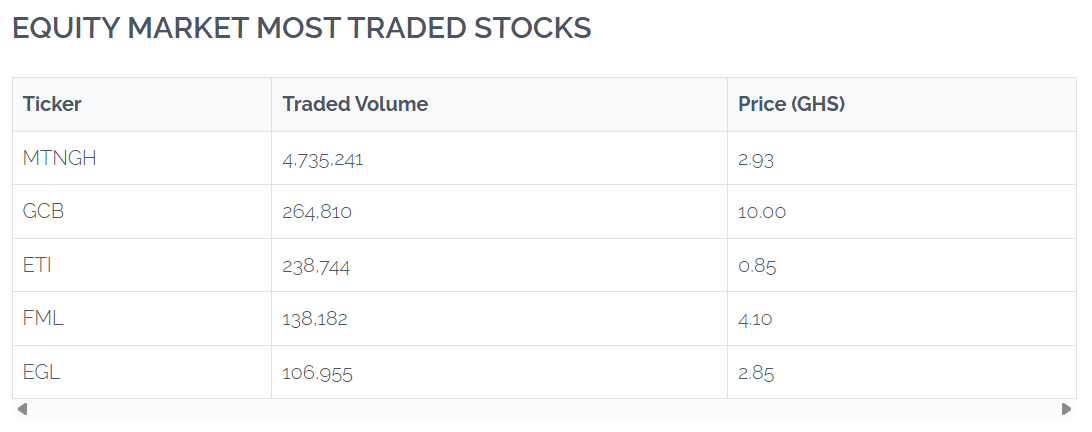
Task: Click the left scroll arrow below table
Action: pos(22,409)
